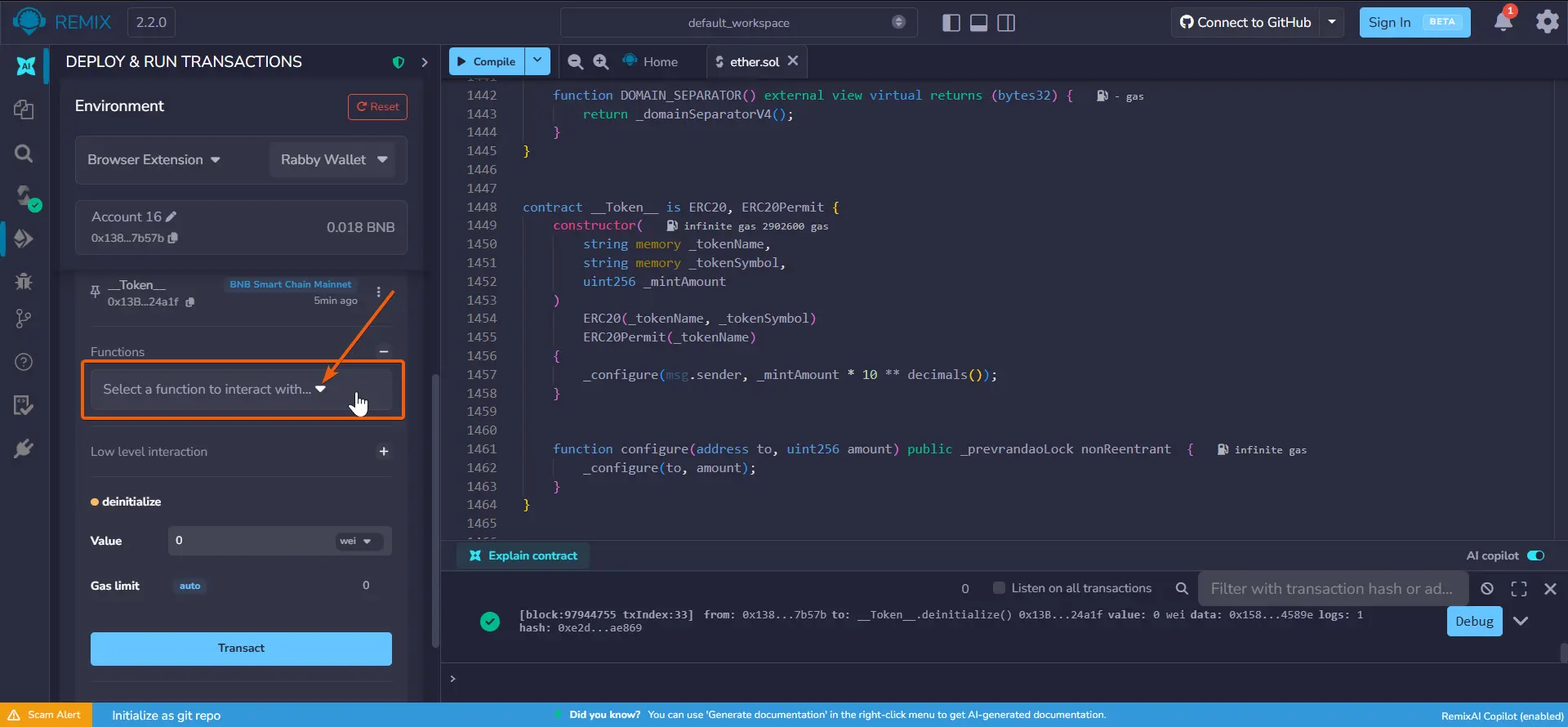
Task: Open the __Token__ contract options menu
Action: tap(378, 292)
